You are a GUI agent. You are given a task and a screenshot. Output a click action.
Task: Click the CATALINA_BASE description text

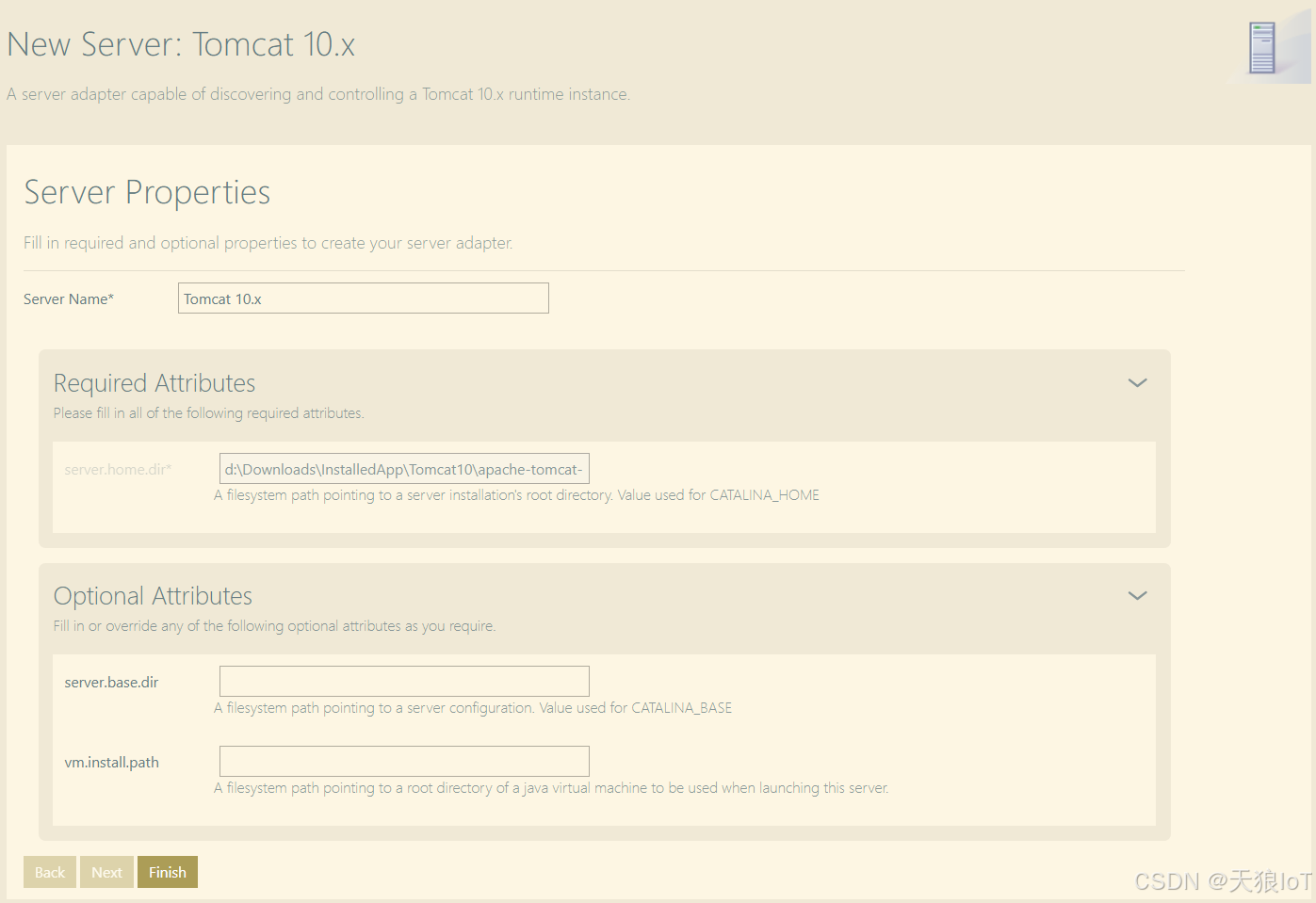tap(473, 708)
